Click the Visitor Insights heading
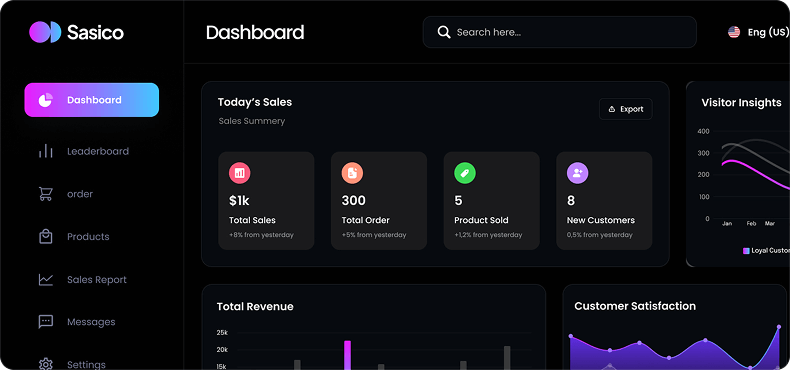Image resolution: width=790 pixels, height=370 pixels. tap(742, 103)
